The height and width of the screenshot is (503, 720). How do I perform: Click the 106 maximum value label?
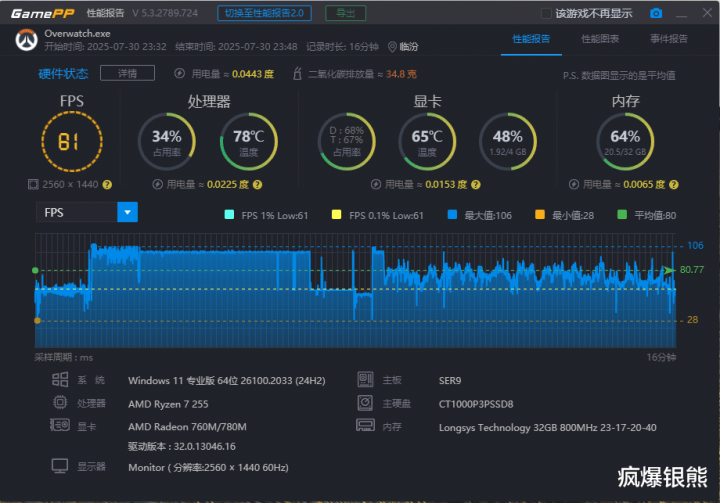click(695, 246)
